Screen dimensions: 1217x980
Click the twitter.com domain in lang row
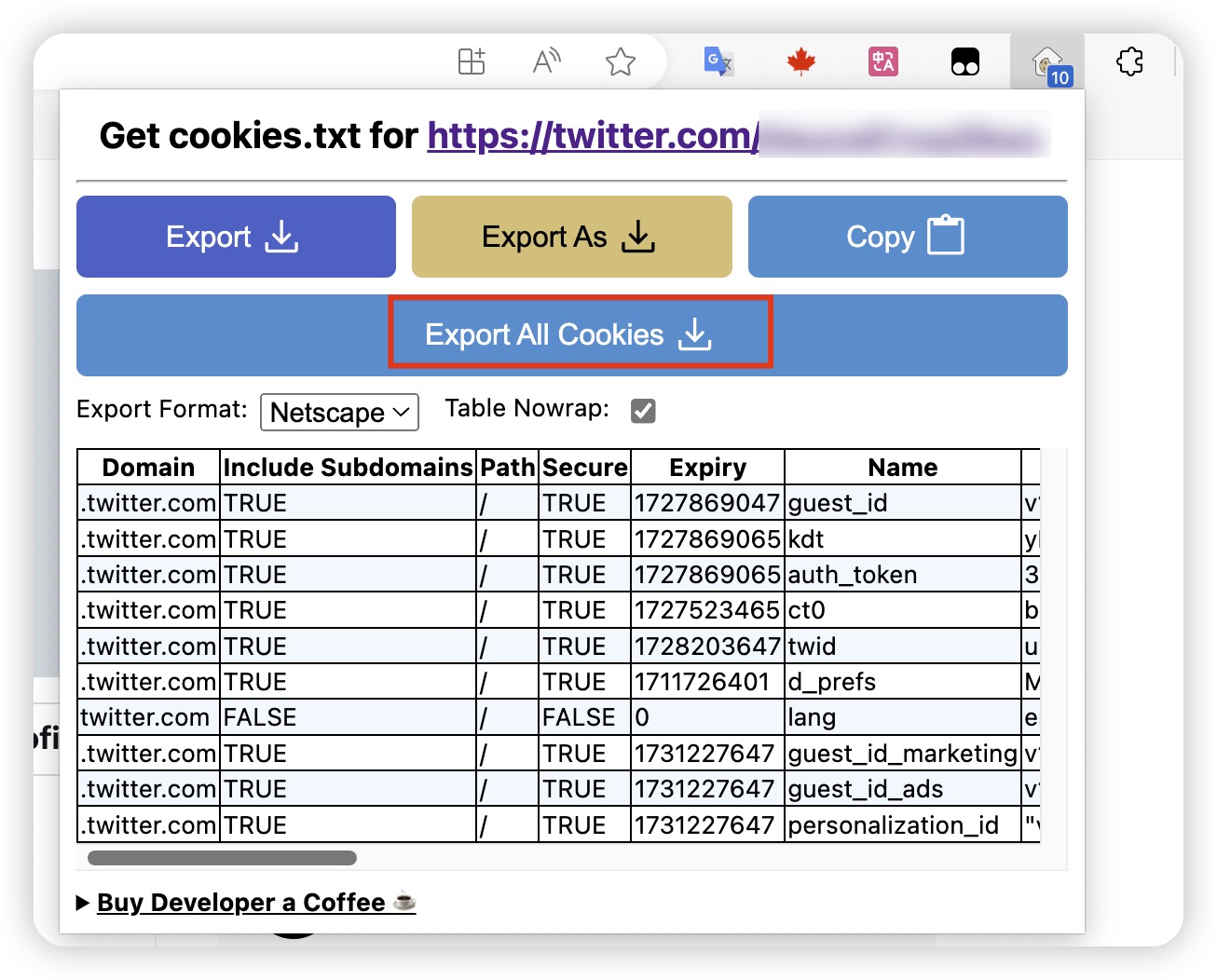(148, 717)
